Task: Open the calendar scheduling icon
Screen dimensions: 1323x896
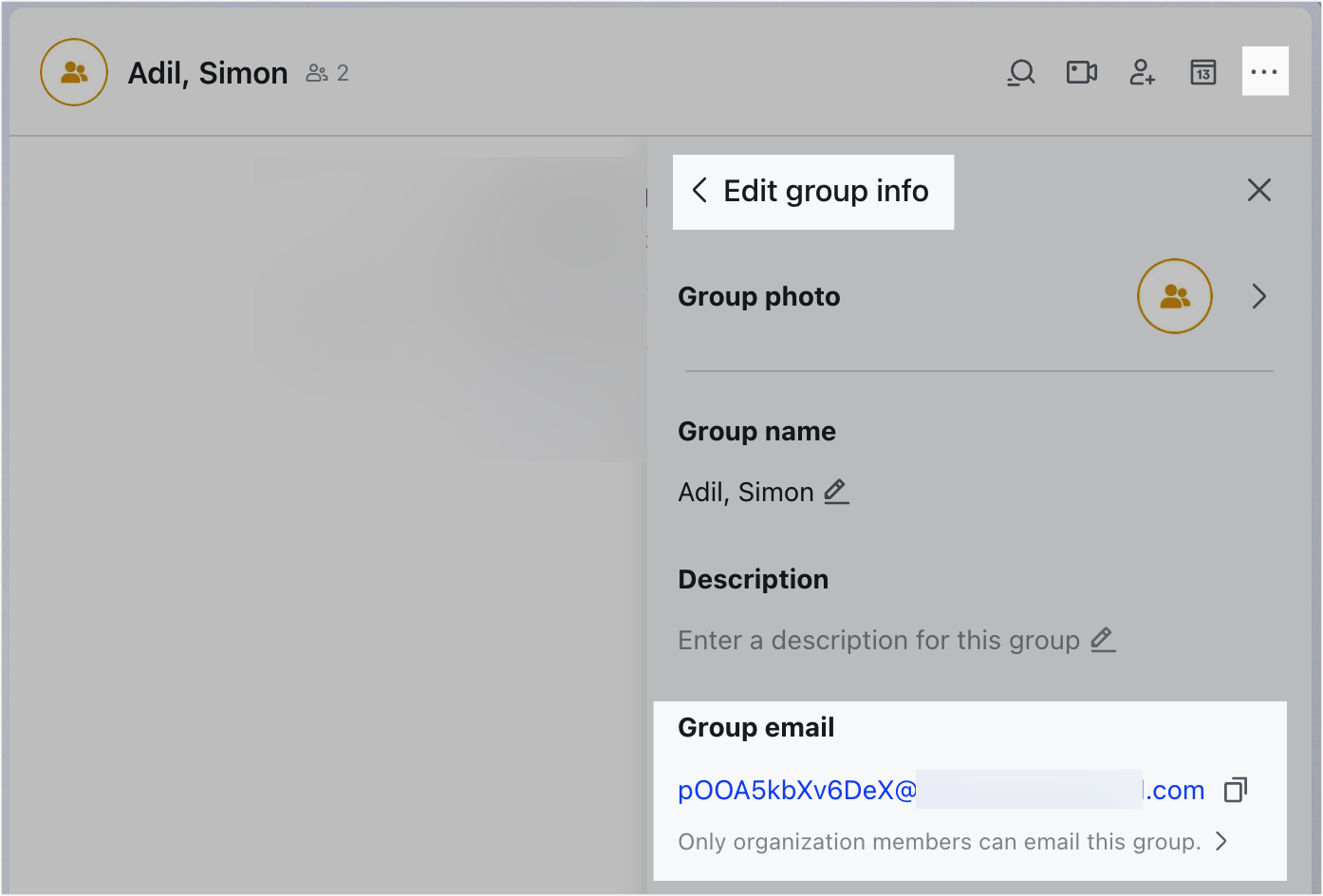Action: point(1202,72)
